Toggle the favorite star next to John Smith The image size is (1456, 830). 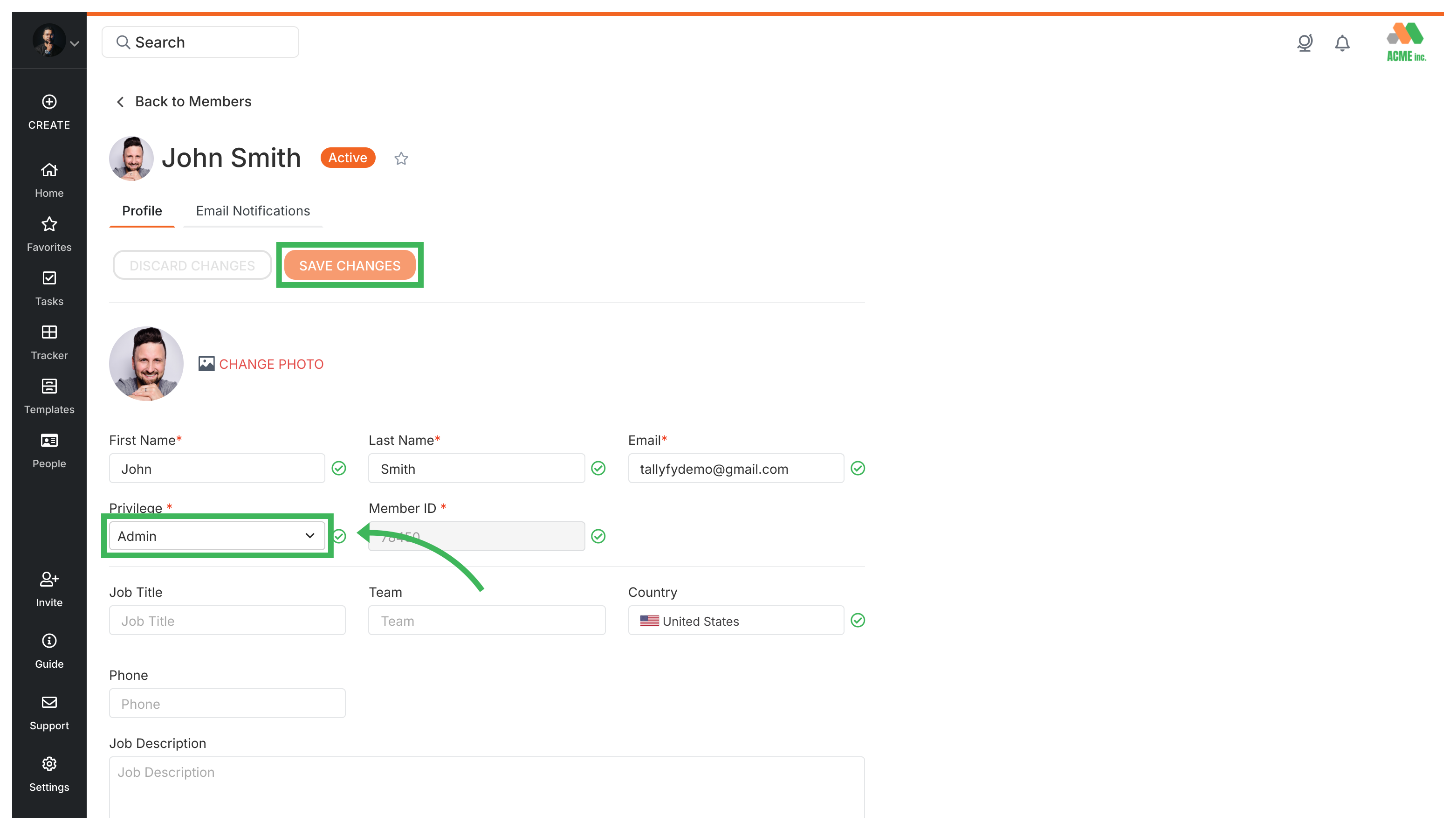click(x=401, y=159)
